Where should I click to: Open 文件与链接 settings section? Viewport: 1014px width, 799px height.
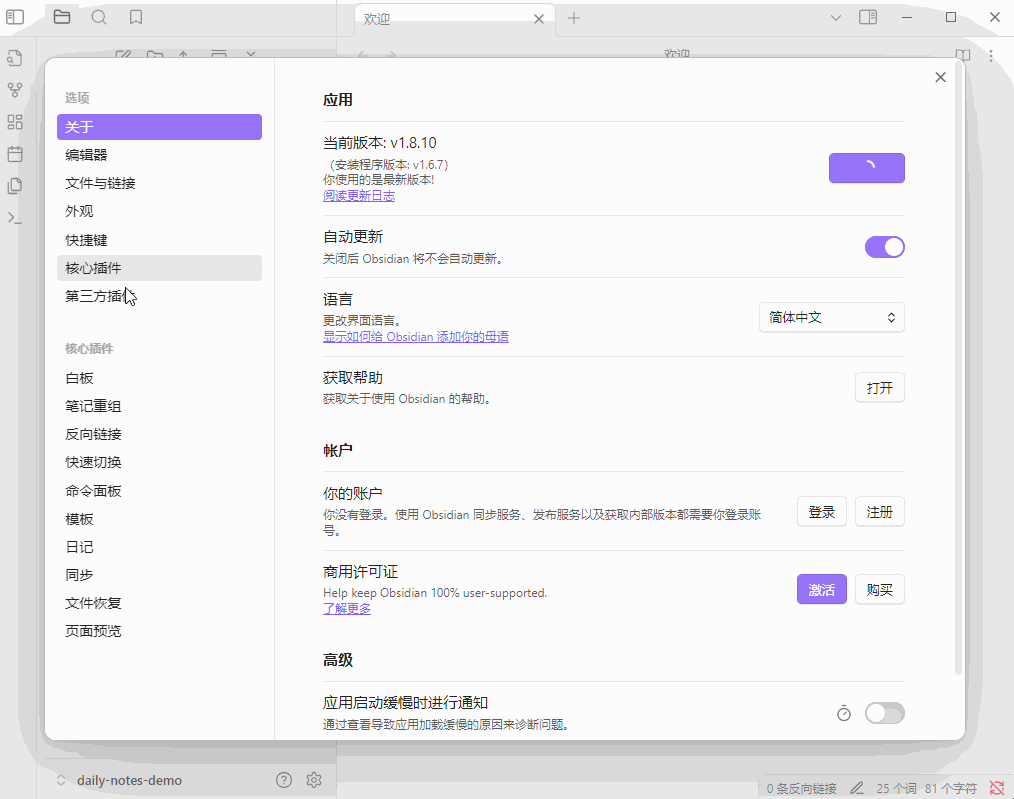pos(159,183)
